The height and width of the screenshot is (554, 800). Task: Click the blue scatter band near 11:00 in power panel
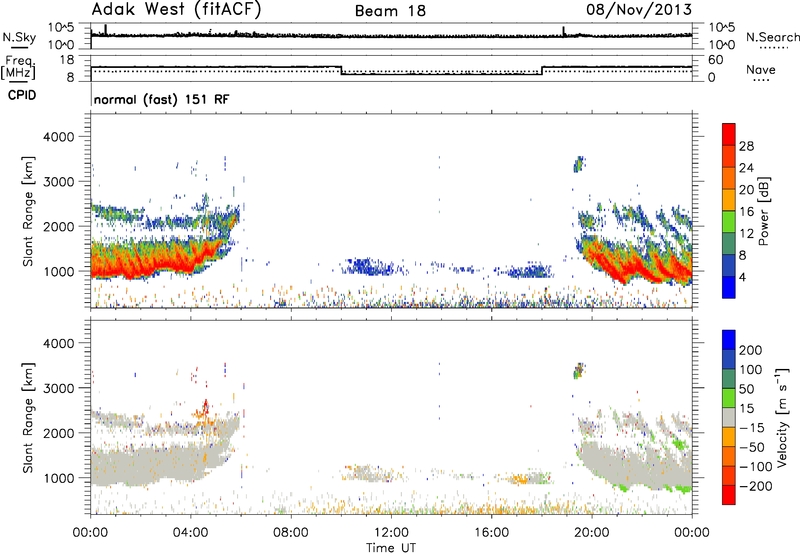click(x=366, y=267)
